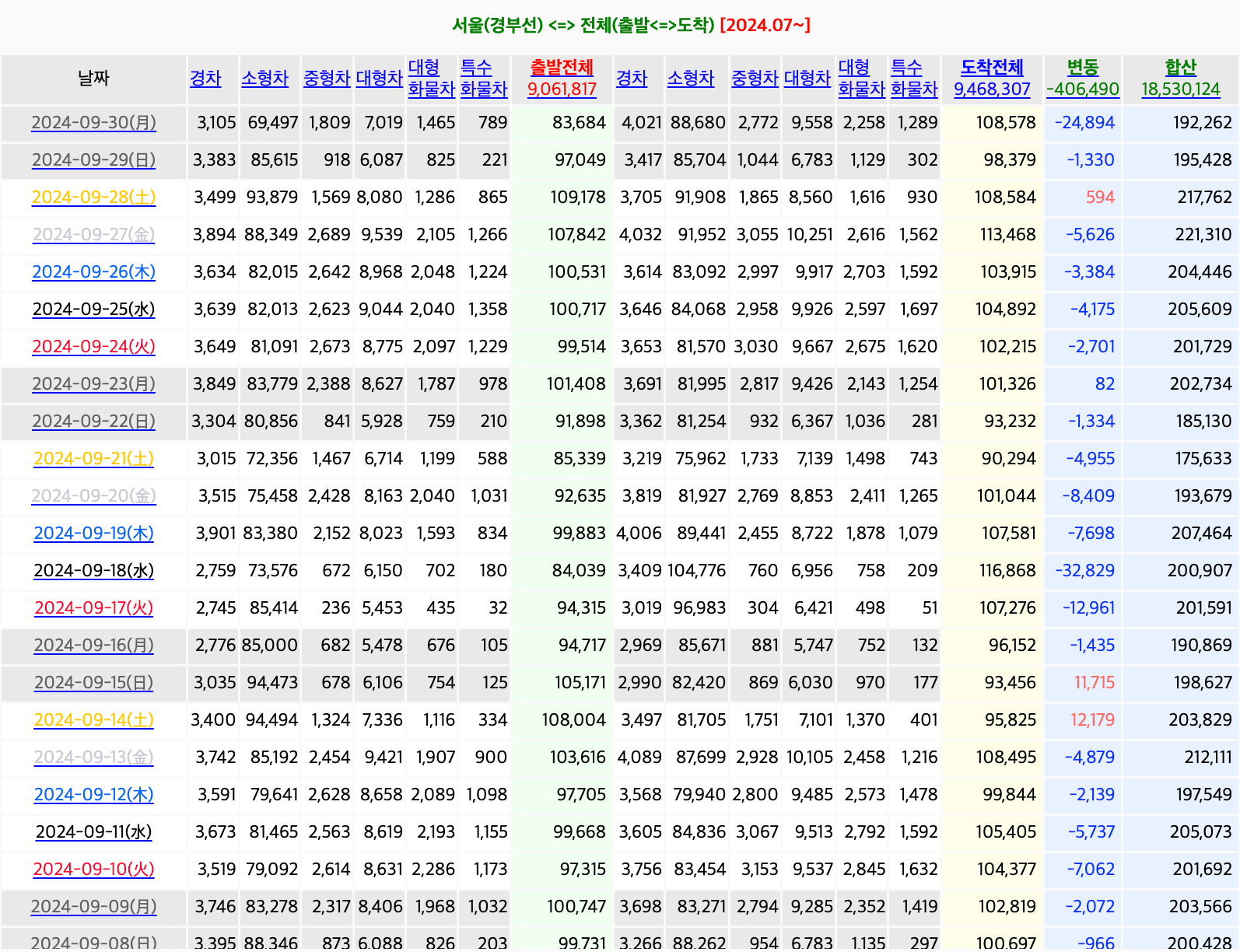
Task: Click the 합산 18,530,124 header link
Action: tap(1181, 79)
